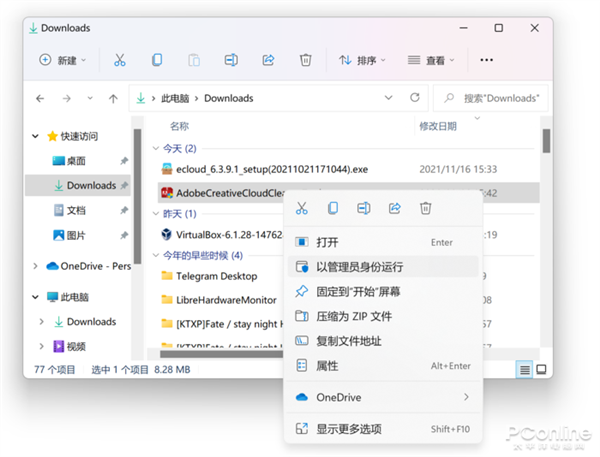Screen dimensions: 600x457
Task: Select the Telegram Desktop folder
Action: (216, 276)
